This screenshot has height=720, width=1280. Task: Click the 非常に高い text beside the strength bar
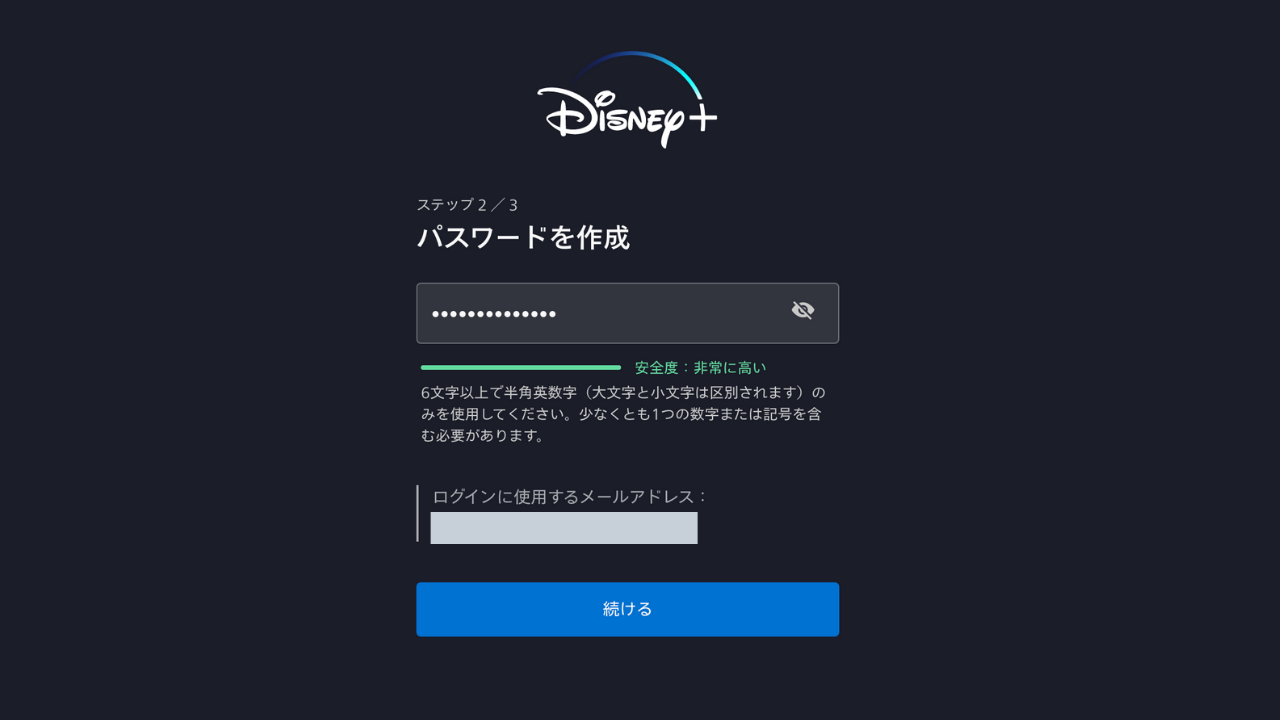(730, 367)
